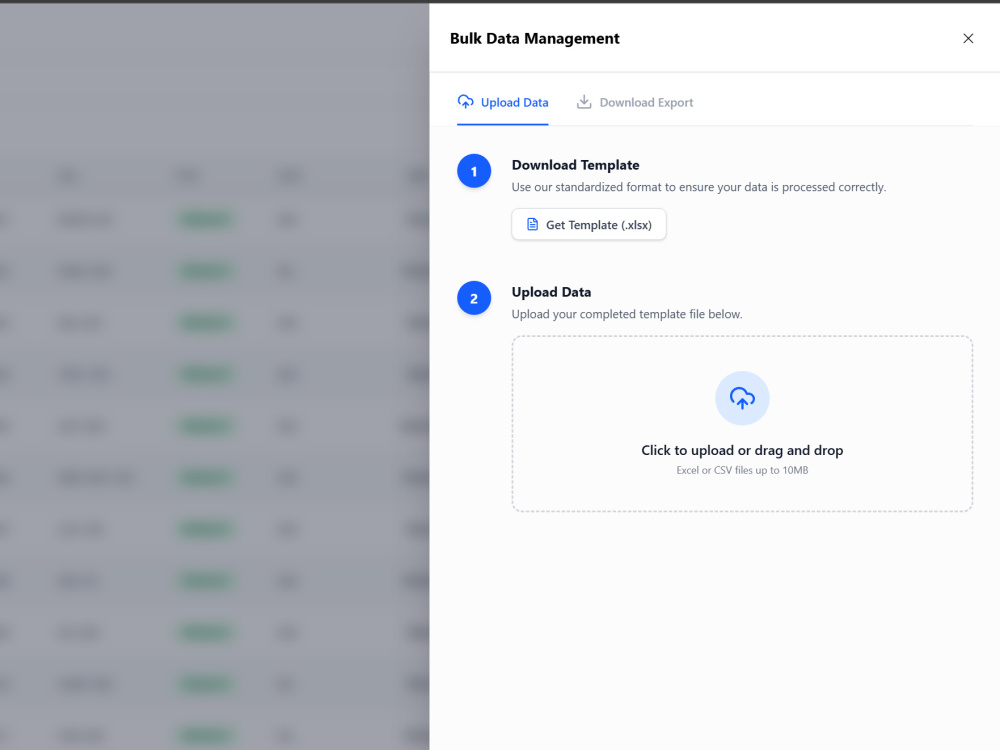Click the Get Template (.xlsx) button
The height and width of the screenshot is (750, 1000).
click(589, 224)
